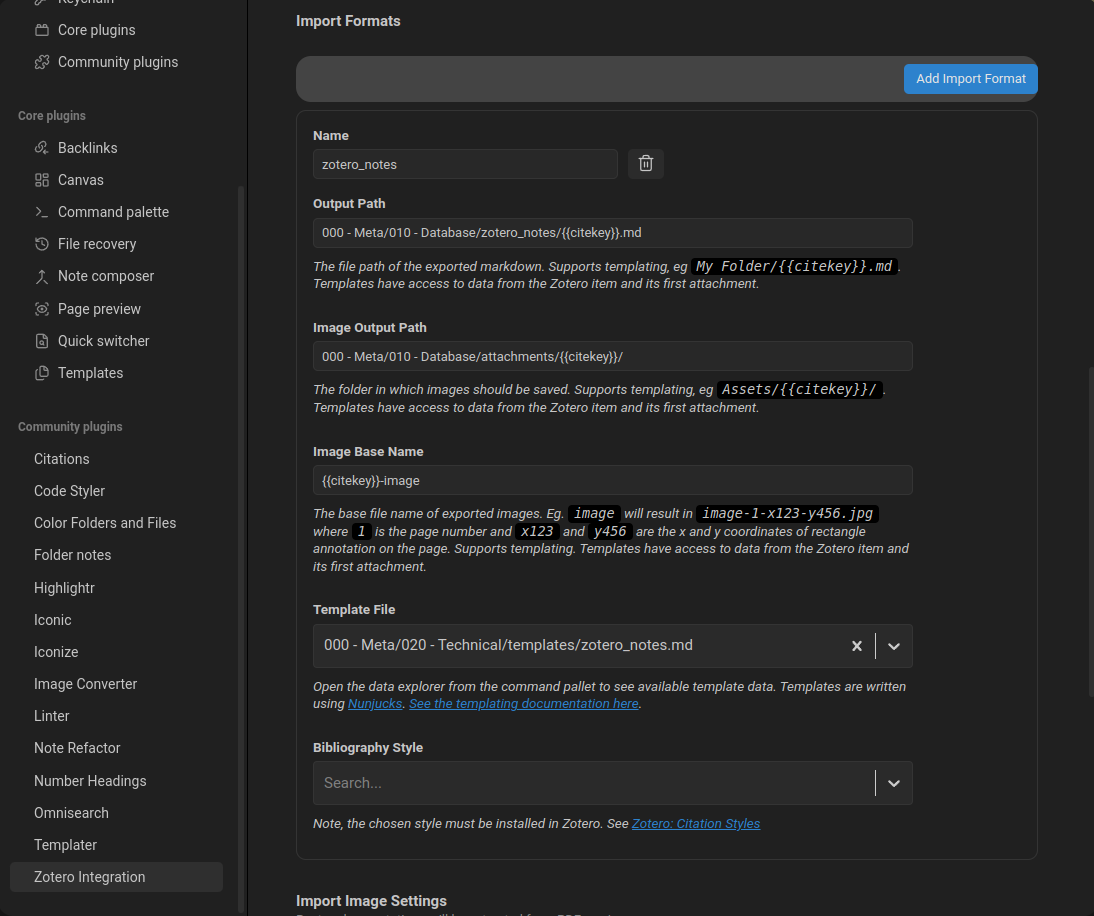Image resolution: width=1094 pixels, height=916 pixels.
Task: Open the Nunjucks link
Action: (x=375, y=704)
